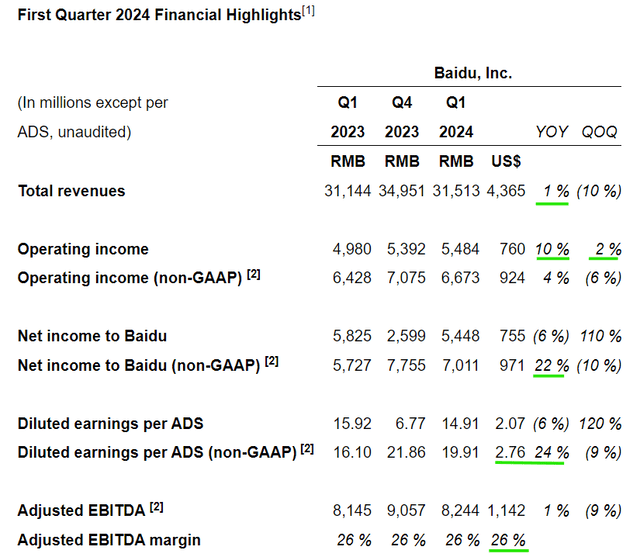Click diluted EPS value 6.77

[x=410, y=424]
